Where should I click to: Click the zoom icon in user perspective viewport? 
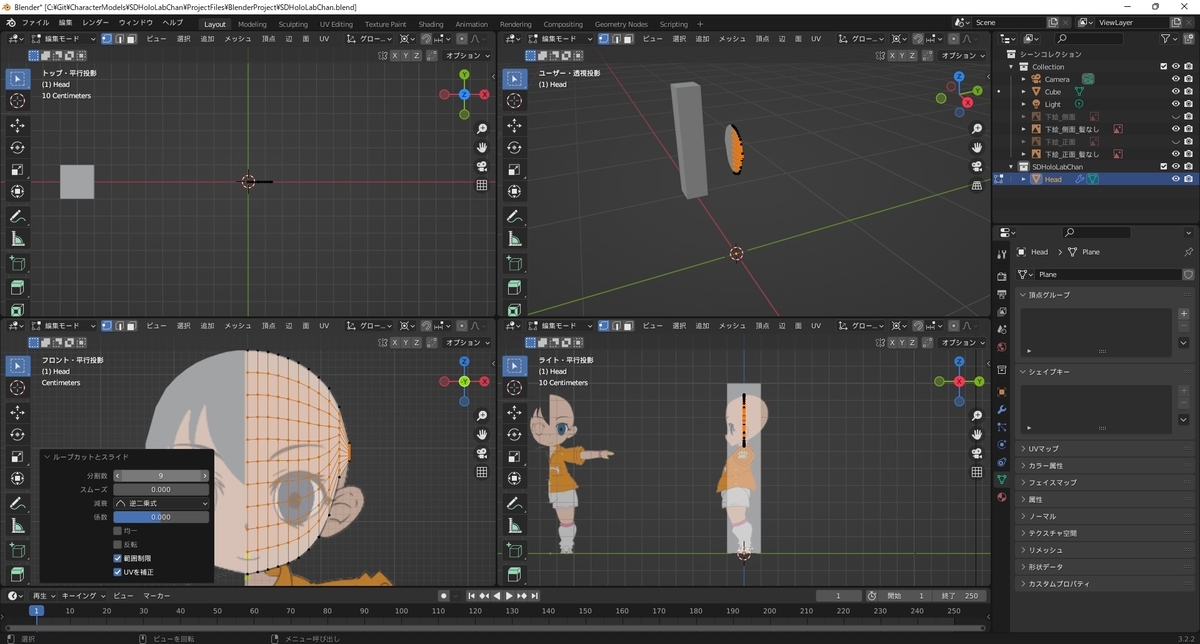coord(978,129)
